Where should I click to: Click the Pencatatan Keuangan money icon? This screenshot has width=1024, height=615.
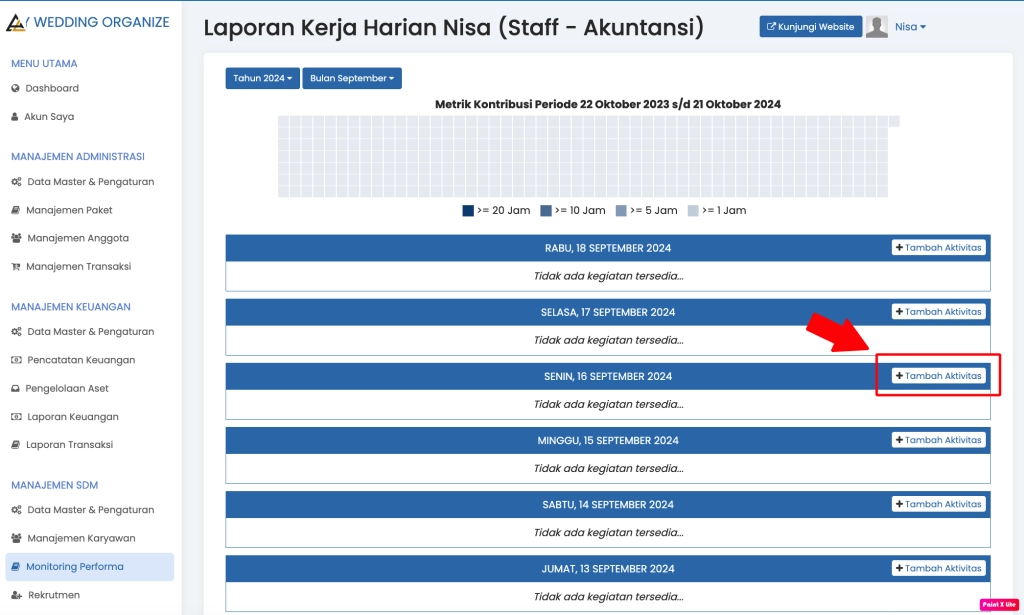click(16, 360)
